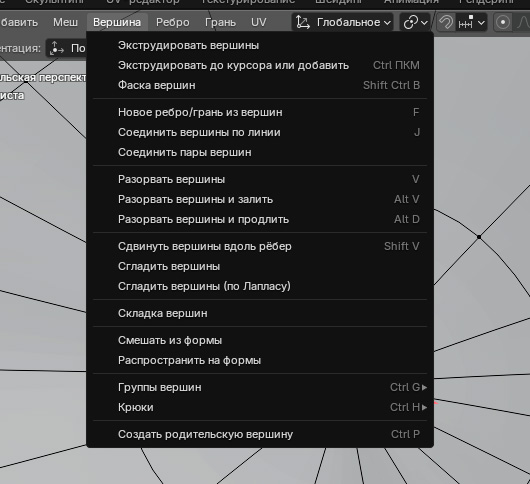Choose Смешать из формы
This screenshot has height=484, width=530.
260,340
